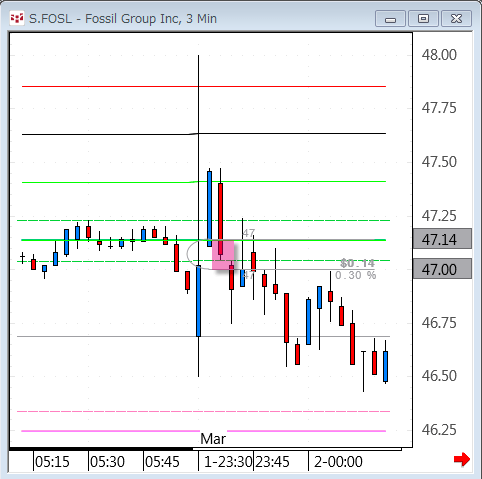This screenshot has width=482, height=479.
Task: Click the $0.14 profit annotation
Action: pyautogui.click(x=357, y=263)
